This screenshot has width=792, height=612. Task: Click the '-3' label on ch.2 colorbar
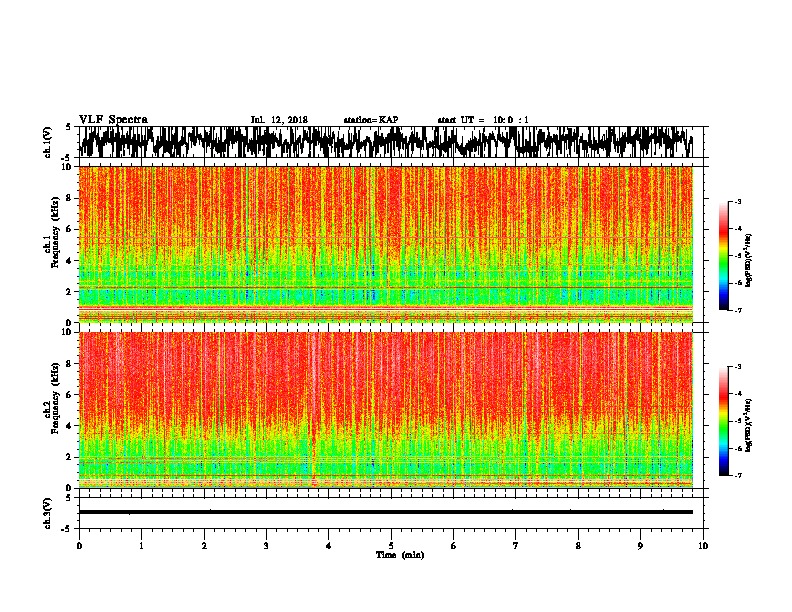737,367
